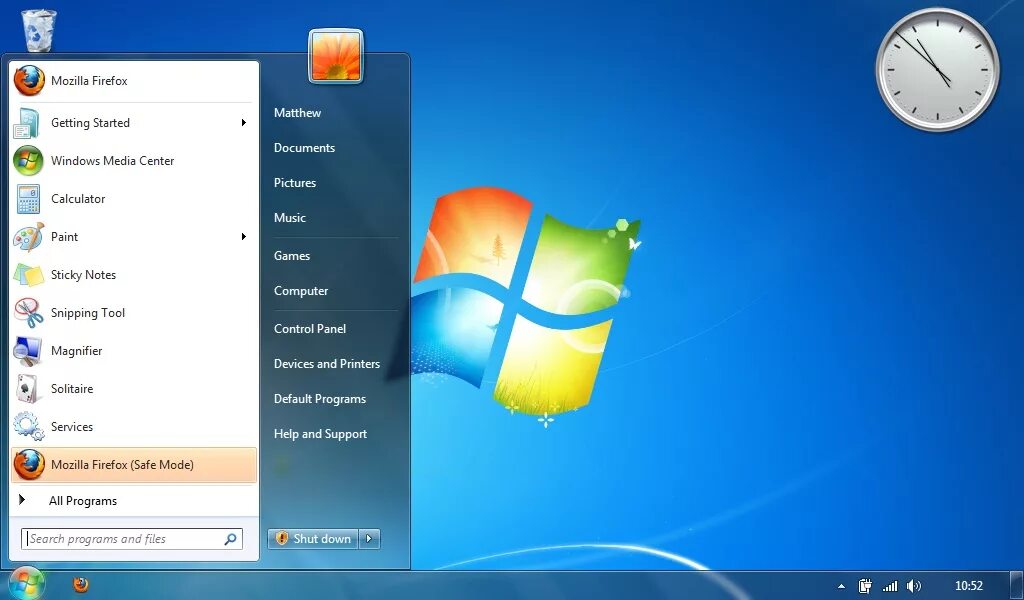
Task: Click Solitaire label
Action: 72,388
